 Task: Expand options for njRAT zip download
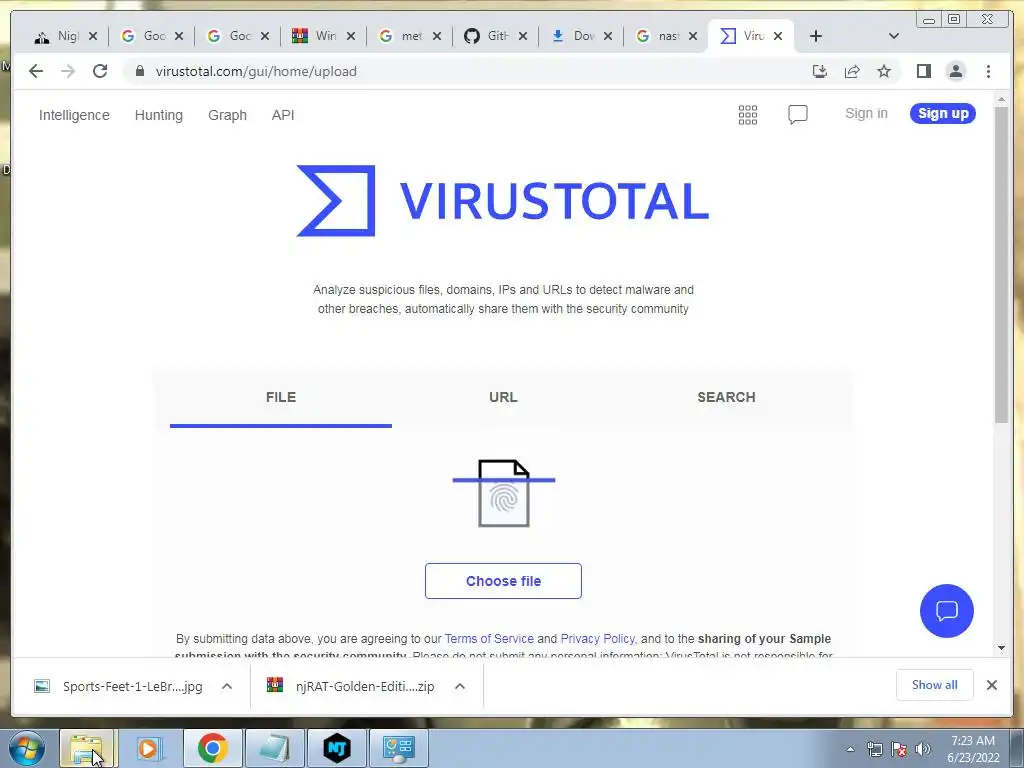[x=460, y=686]
